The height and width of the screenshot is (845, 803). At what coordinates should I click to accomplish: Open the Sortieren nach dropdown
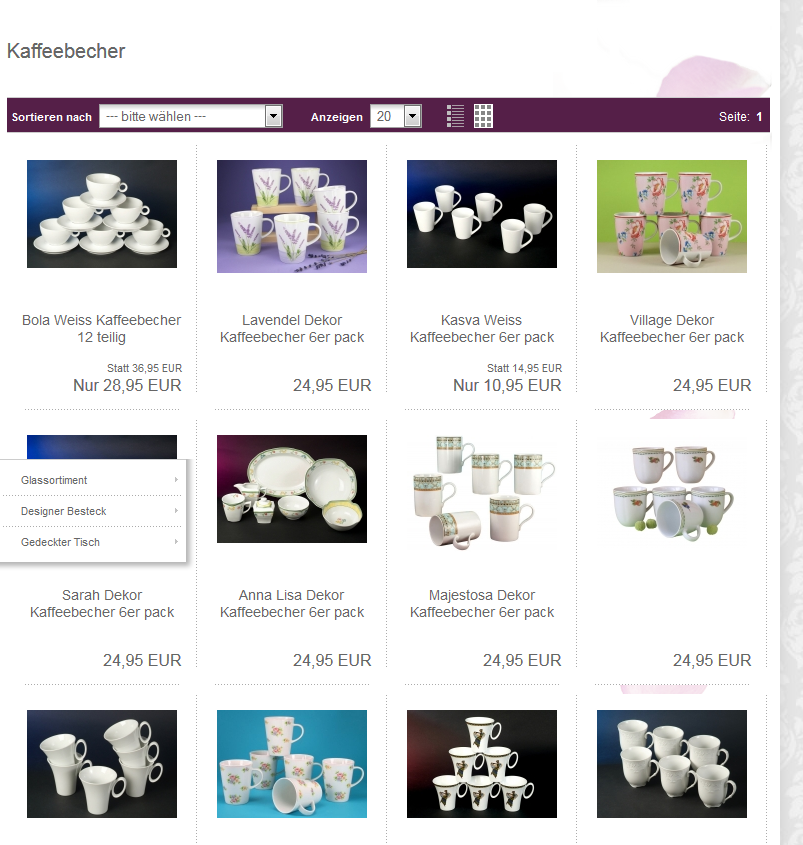pos(191,116)
